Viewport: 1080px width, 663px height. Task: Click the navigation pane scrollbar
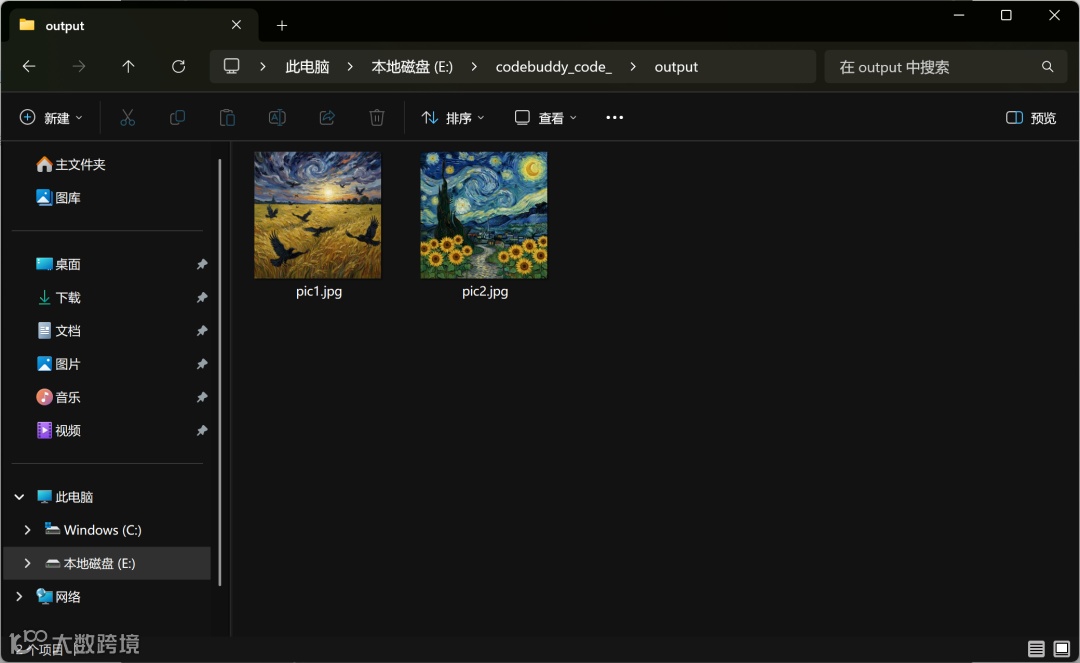220,372
